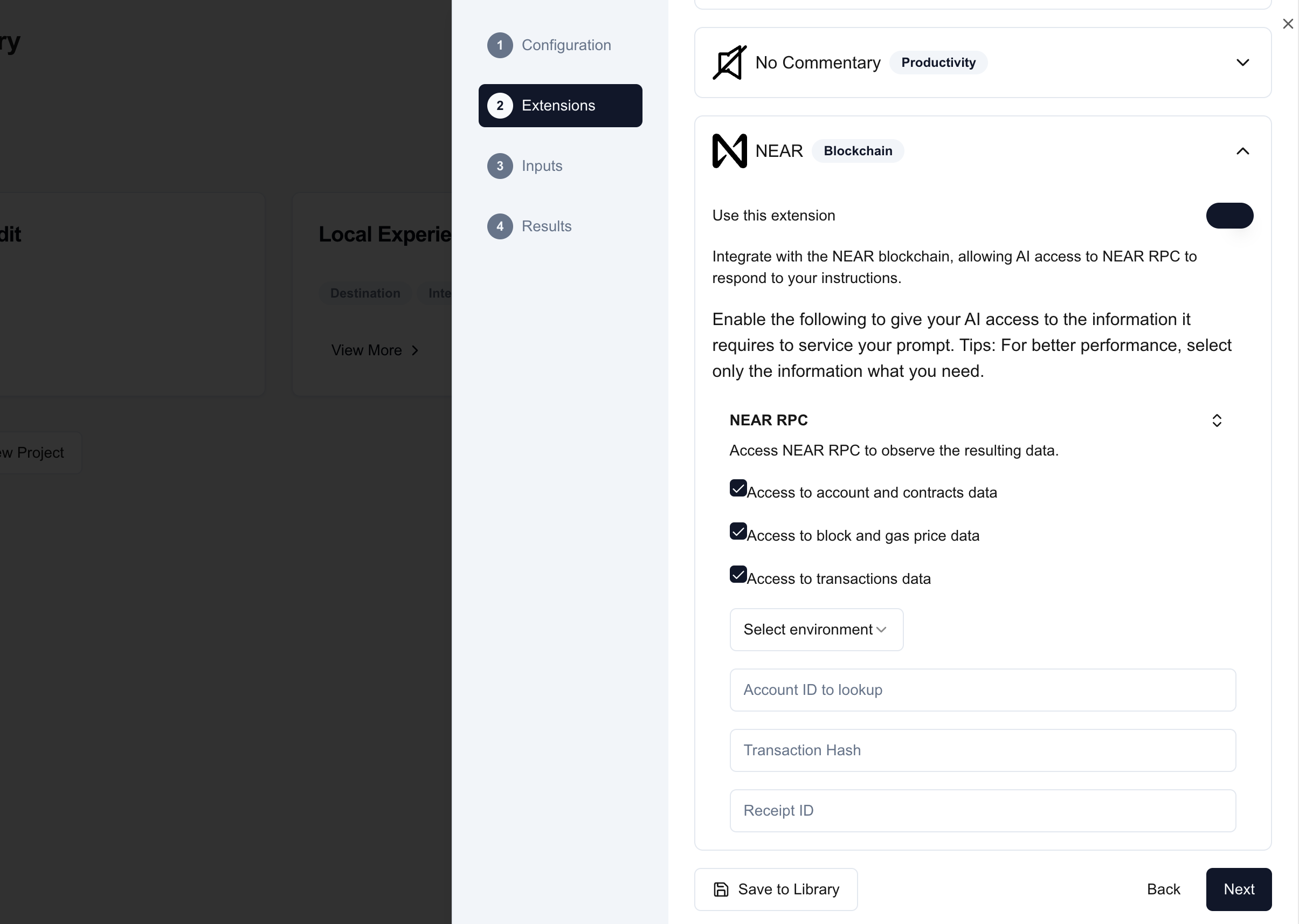Collapse the NEAR extension section chevron

point(1243,151)
